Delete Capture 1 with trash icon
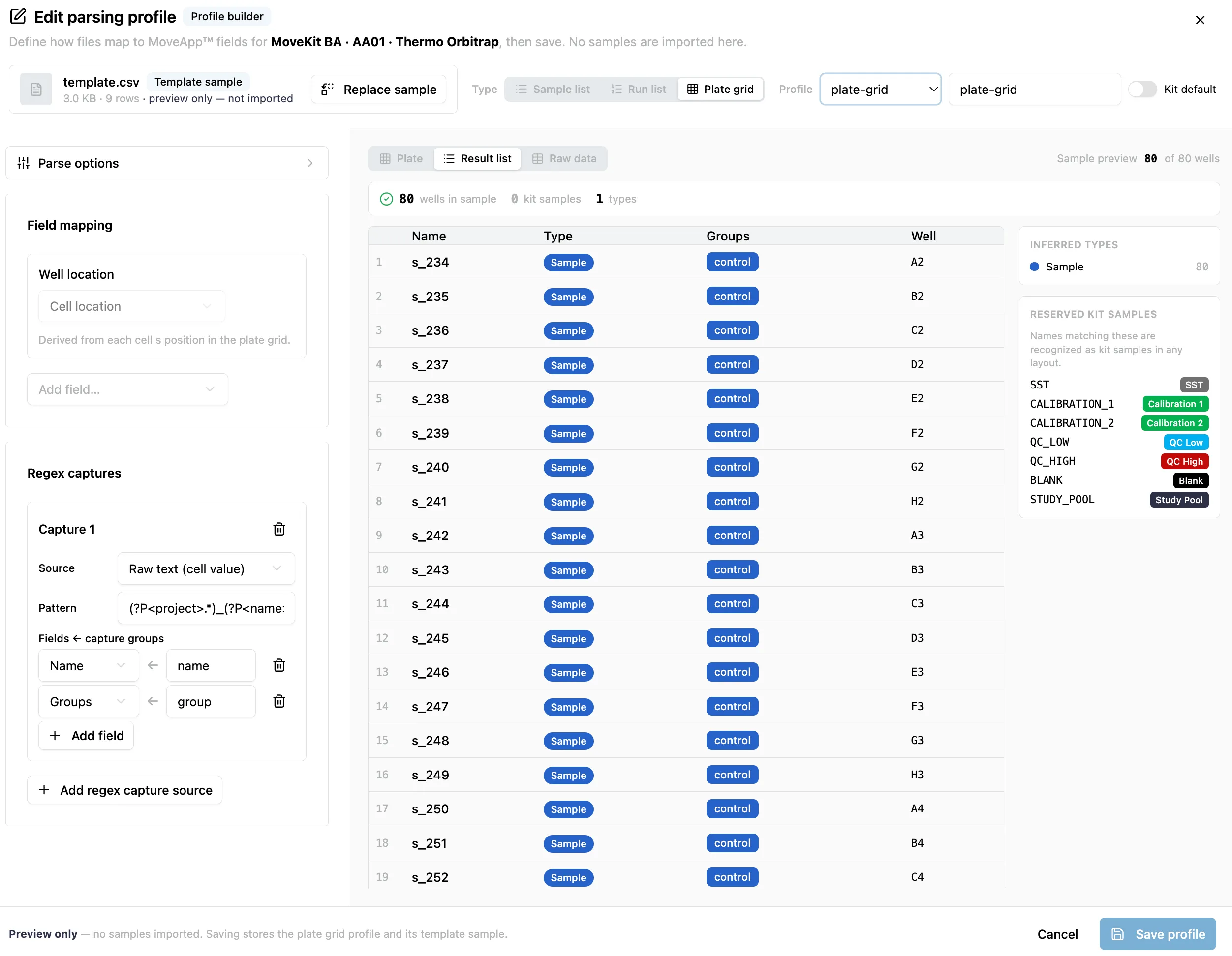Screen dimensions: 1232x956 [x=278, y=529]
